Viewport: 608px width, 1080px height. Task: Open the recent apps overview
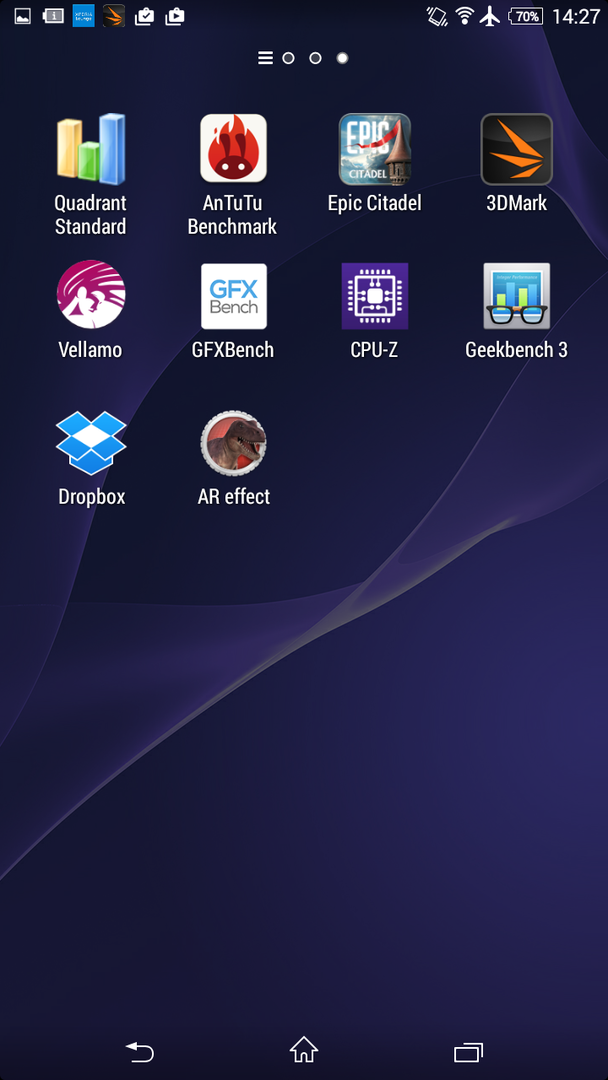[x=468, y=1052]
